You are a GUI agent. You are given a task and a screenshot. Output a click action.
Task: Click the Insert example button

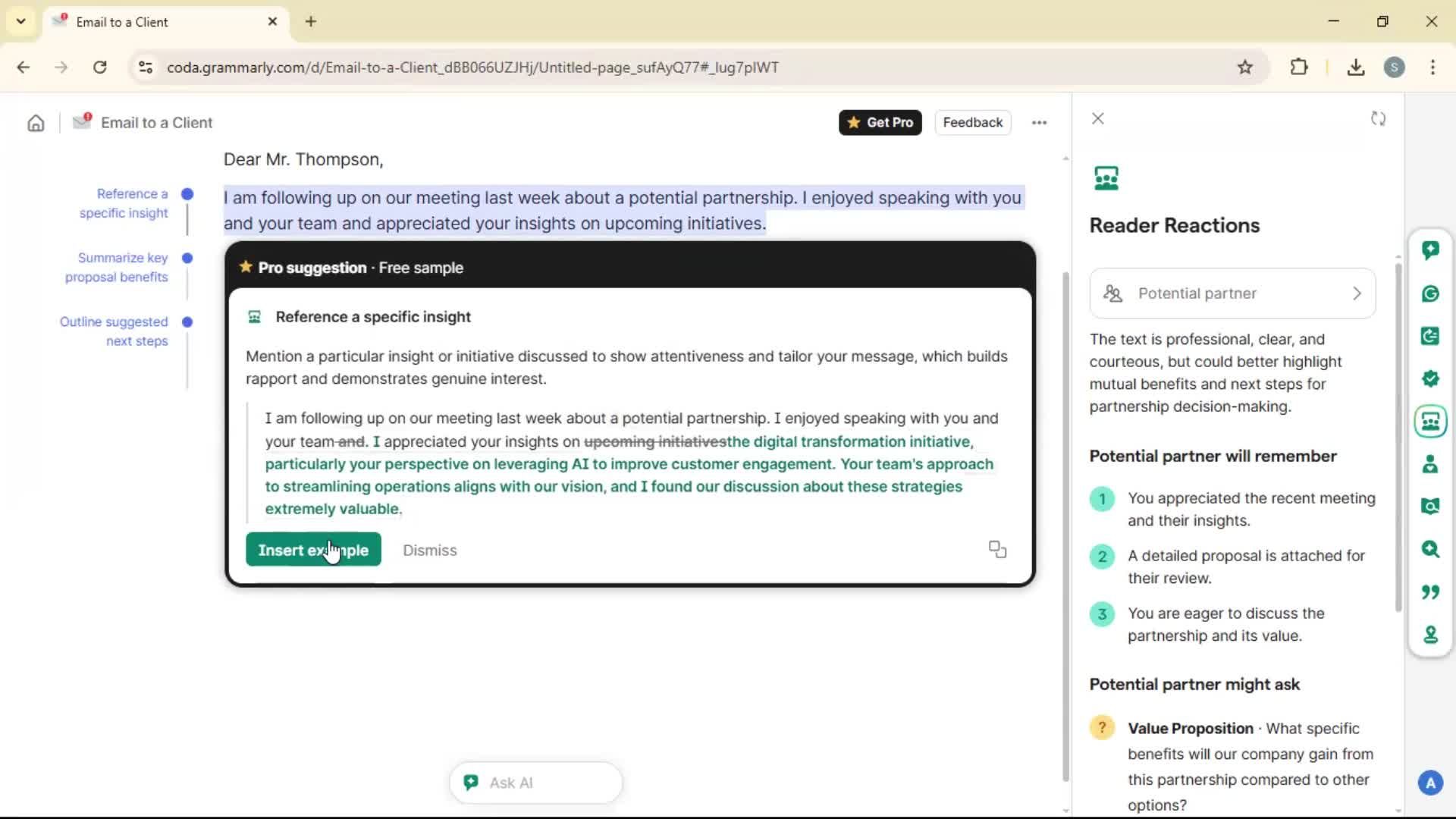pyautogui.click(x=313, y=550)
